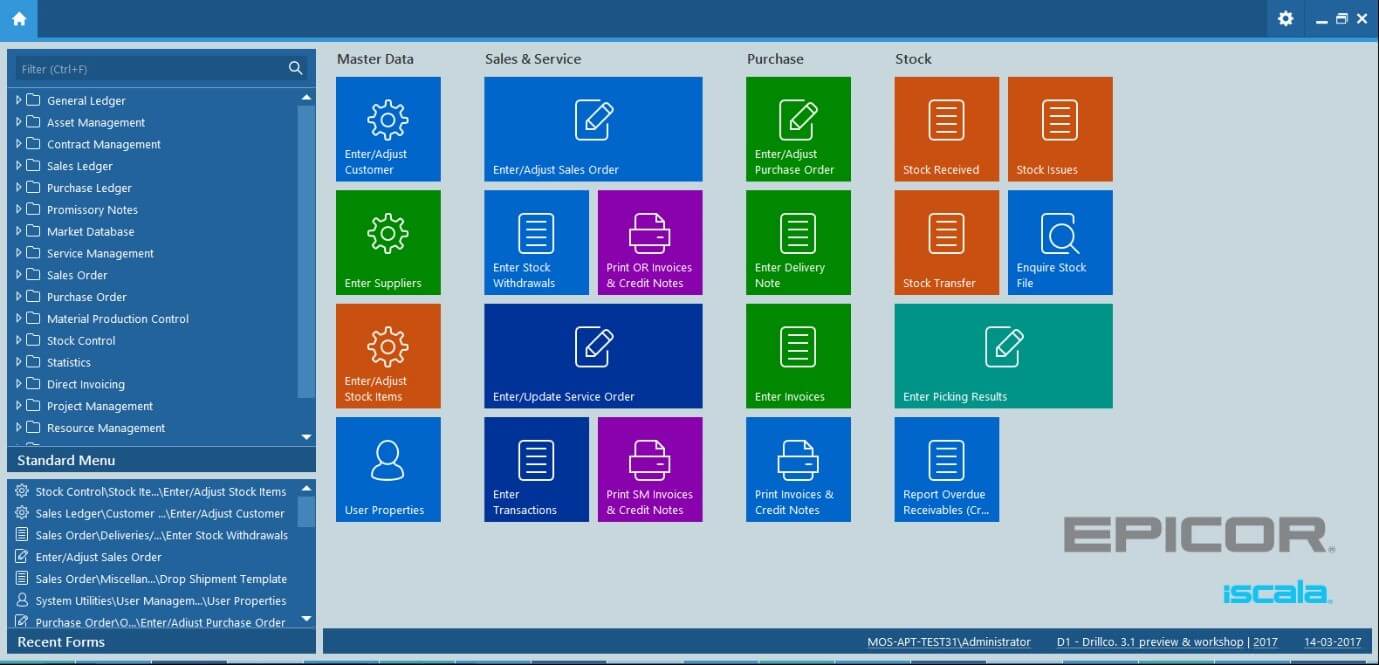The image size is (1379, 665).
Task: Open the Enter Stock Withdrawals tile
Action: pos(536,242)
